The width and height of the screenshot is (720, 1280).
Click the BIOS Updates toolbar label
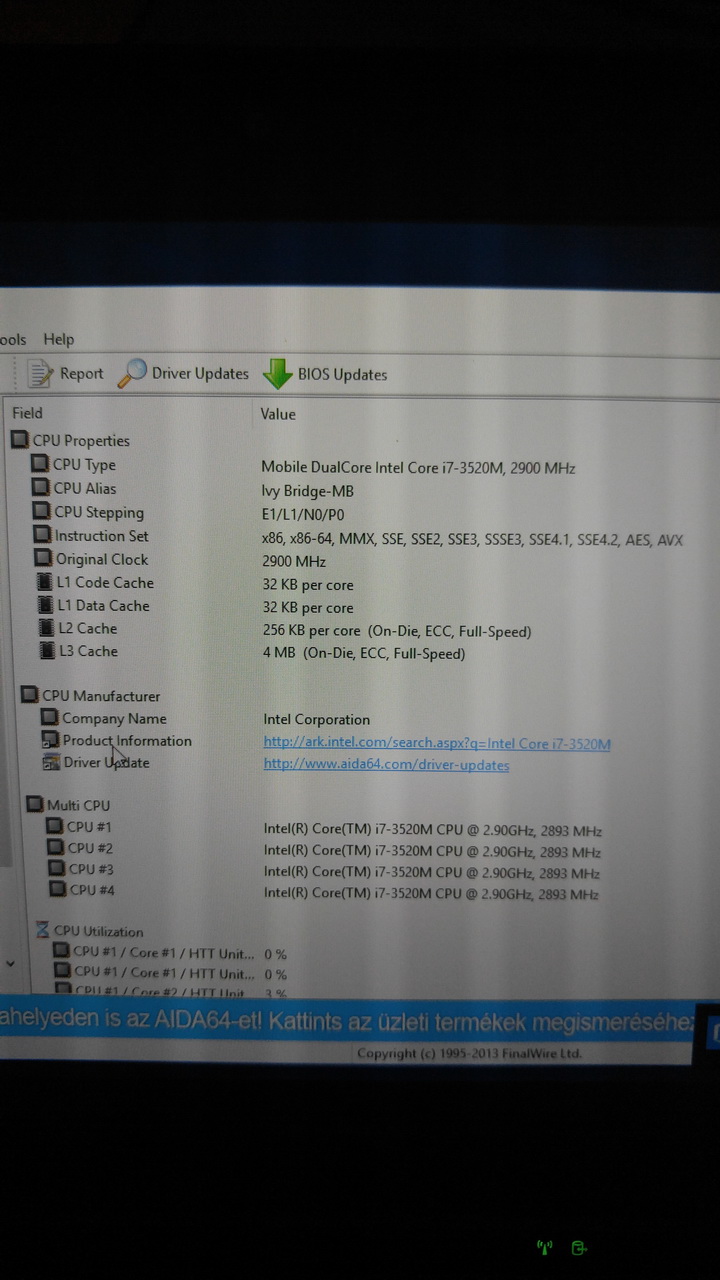point(342,375)
